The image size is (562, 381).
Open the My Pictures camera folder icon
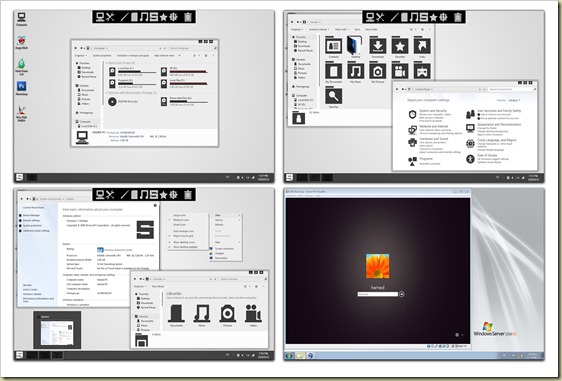tap(378, 72)
